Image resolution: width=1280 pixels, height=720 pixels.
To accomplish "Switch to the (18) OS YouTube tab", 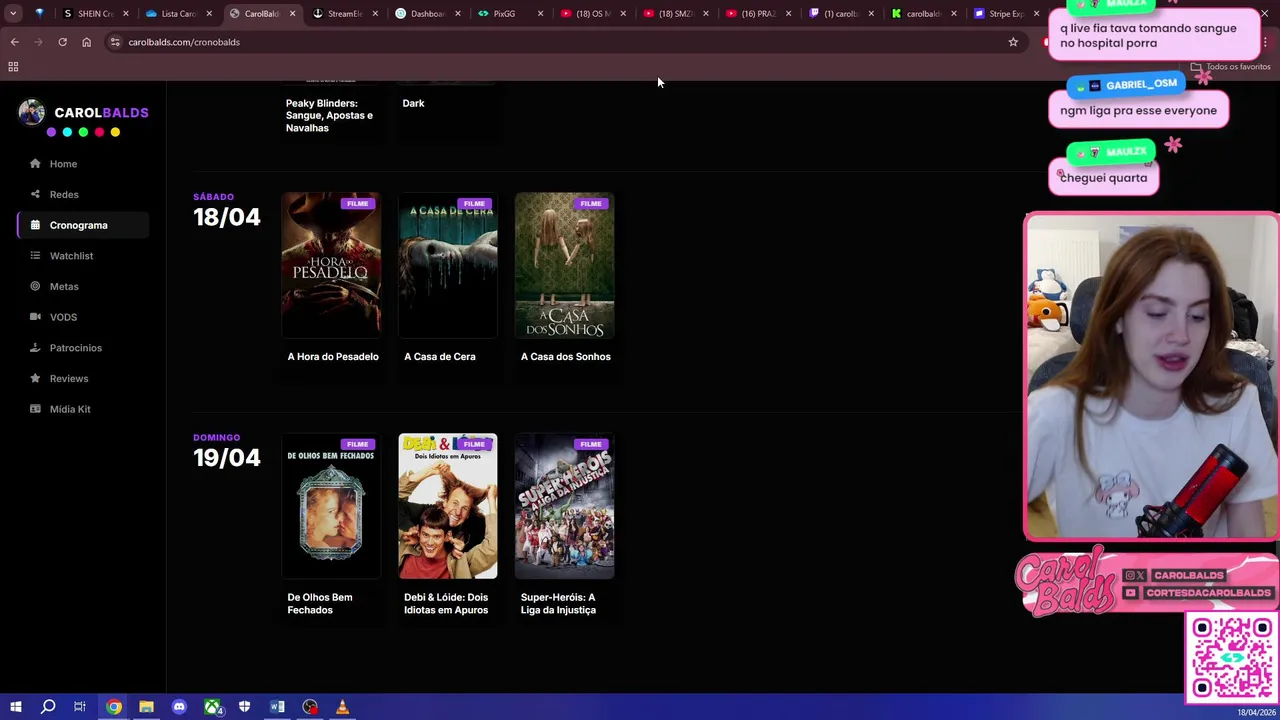I will [x=594, y=14].
